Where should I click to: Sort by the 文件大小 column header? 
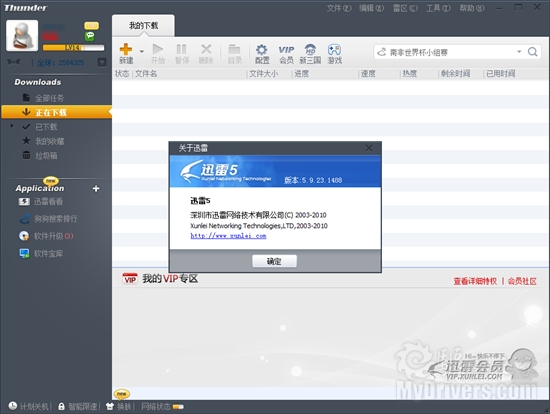click(x=263, y=74)
